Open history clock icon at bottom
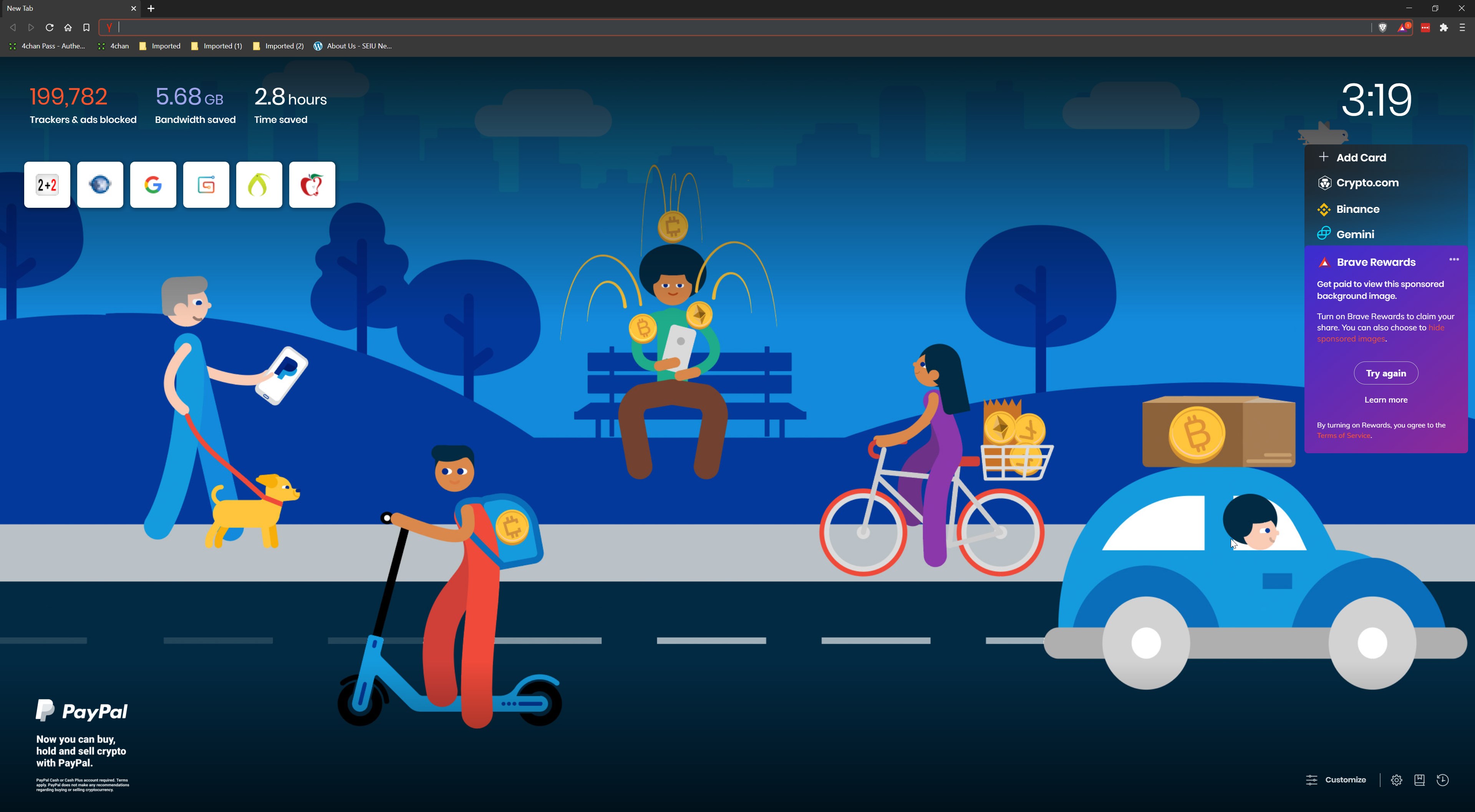 [x=1442, y=780]
